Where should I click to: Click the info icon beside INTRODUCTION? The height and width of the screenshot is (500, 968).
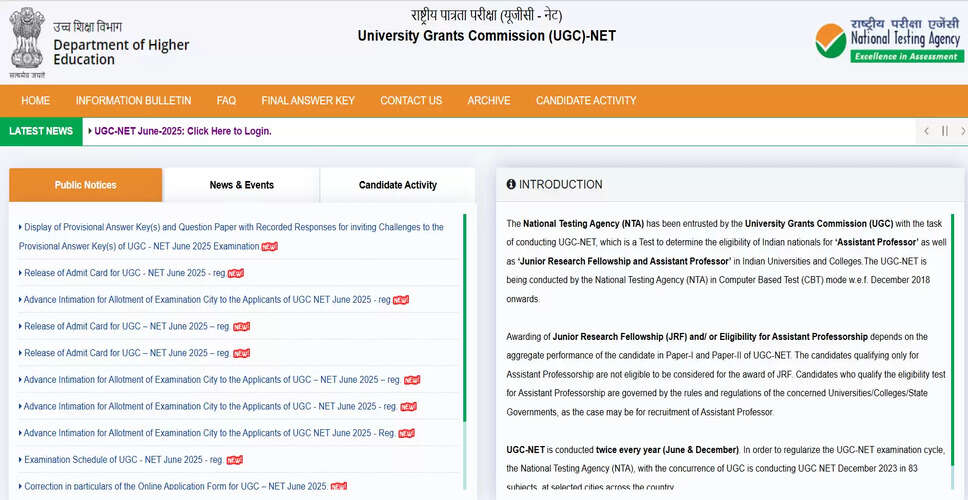tap(511, 185)
